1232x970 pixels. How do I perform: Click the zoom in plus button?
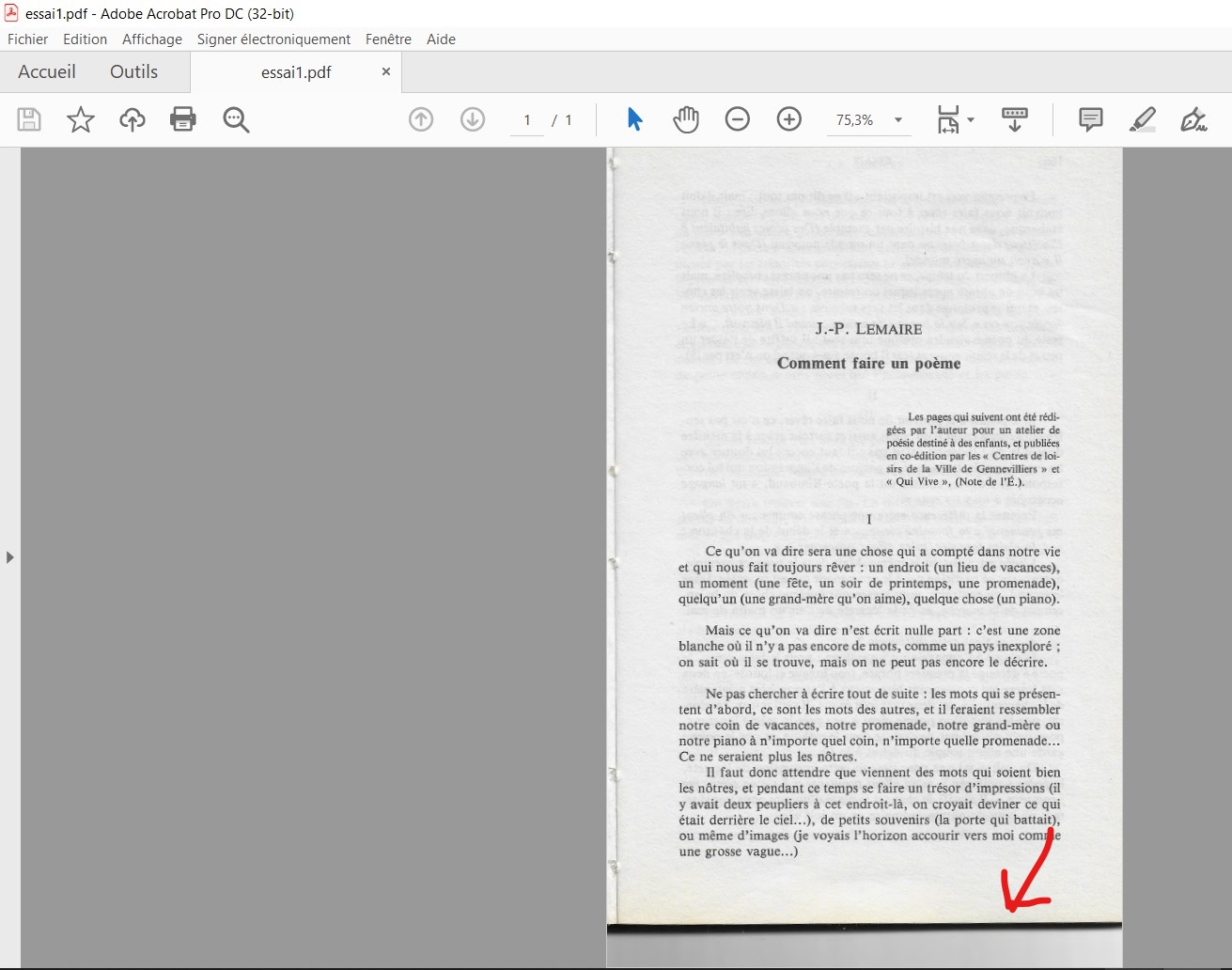point(789,119)
